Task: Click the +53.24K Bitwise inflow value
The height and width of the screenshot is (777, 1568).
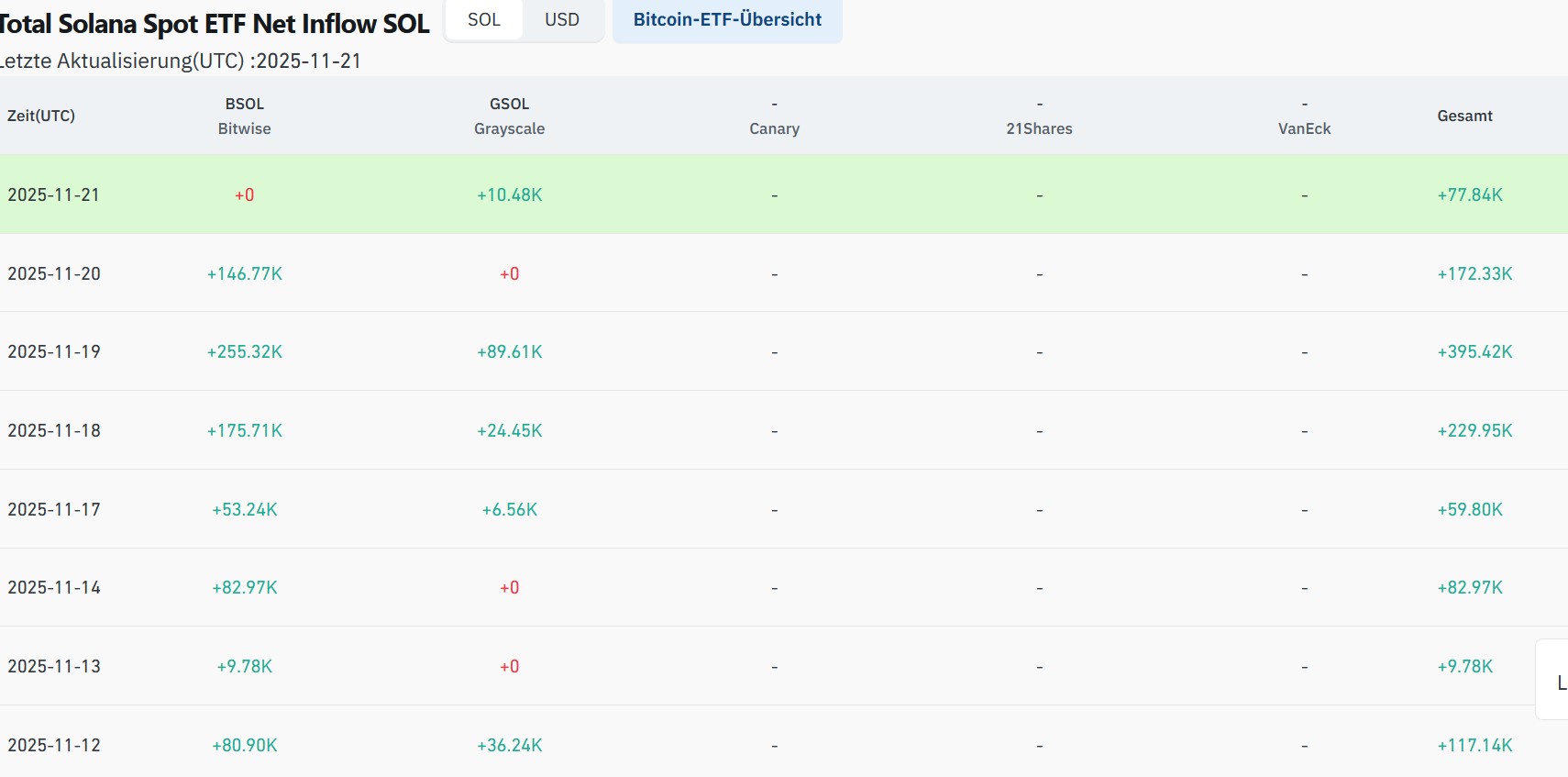Action: tap(245, 509)
